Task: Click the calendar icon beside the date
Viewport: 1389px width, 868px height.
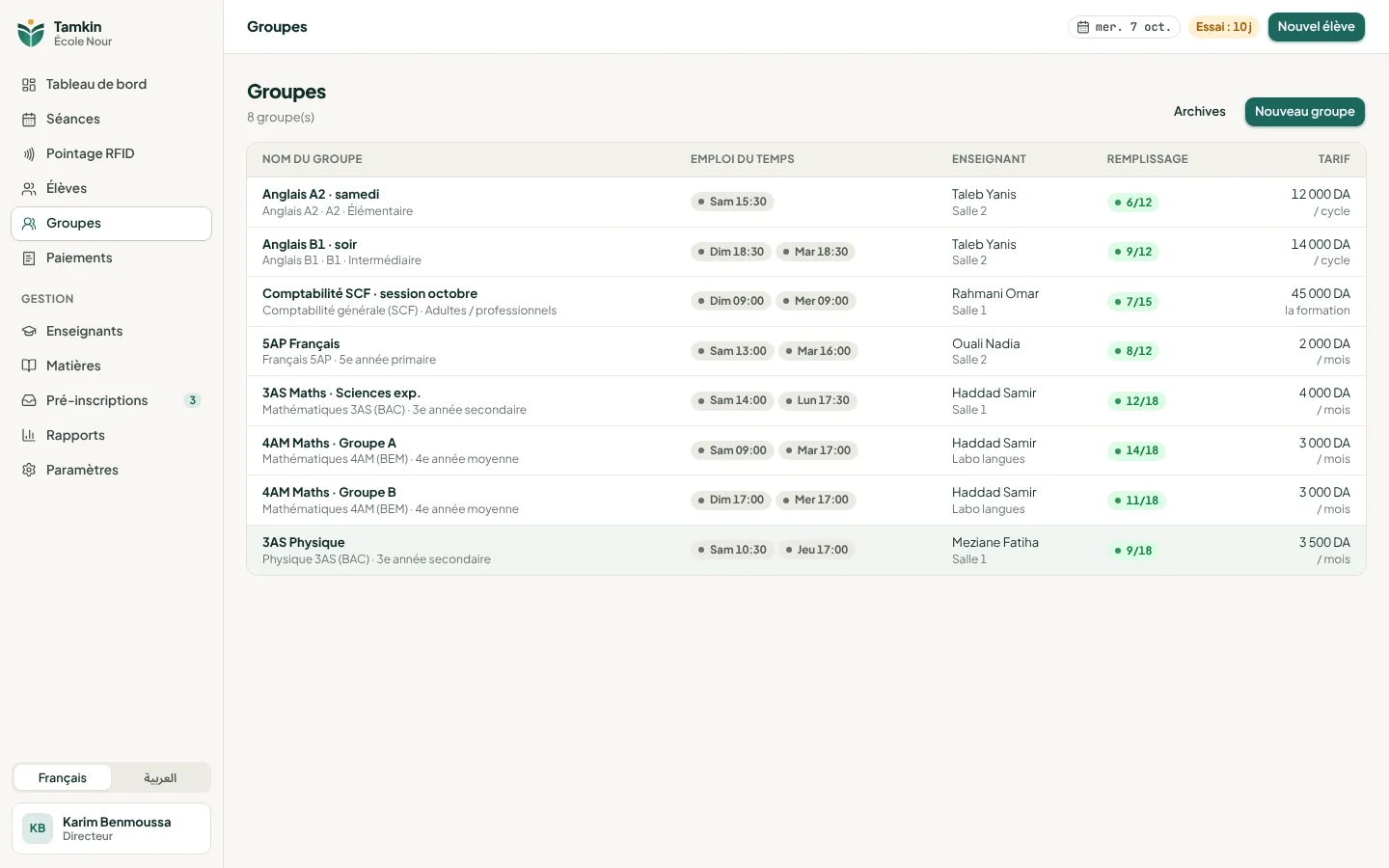Action: click(1083, 27)
